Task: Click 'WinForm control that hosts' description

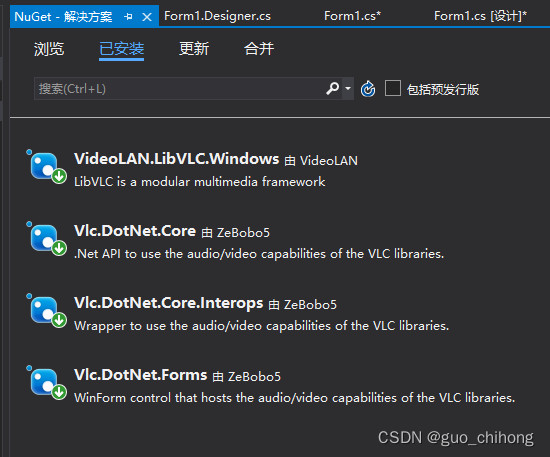Action: point(295,398)
